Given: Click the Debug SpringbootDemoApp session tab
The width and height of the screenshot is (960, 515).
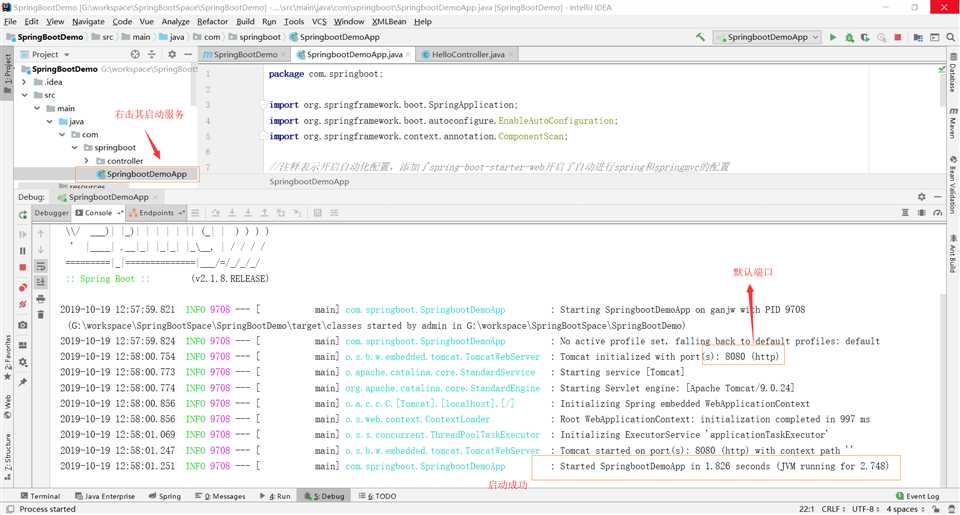Looking at the screenshot, I should tap(108, 197).
